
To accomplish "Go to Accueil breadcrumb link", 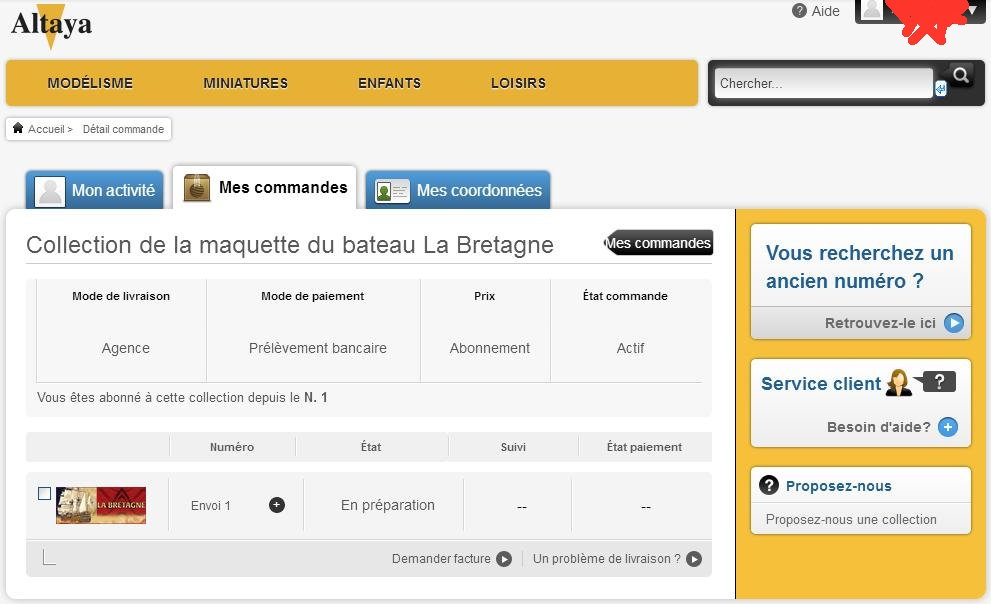I will click(46, 129).
